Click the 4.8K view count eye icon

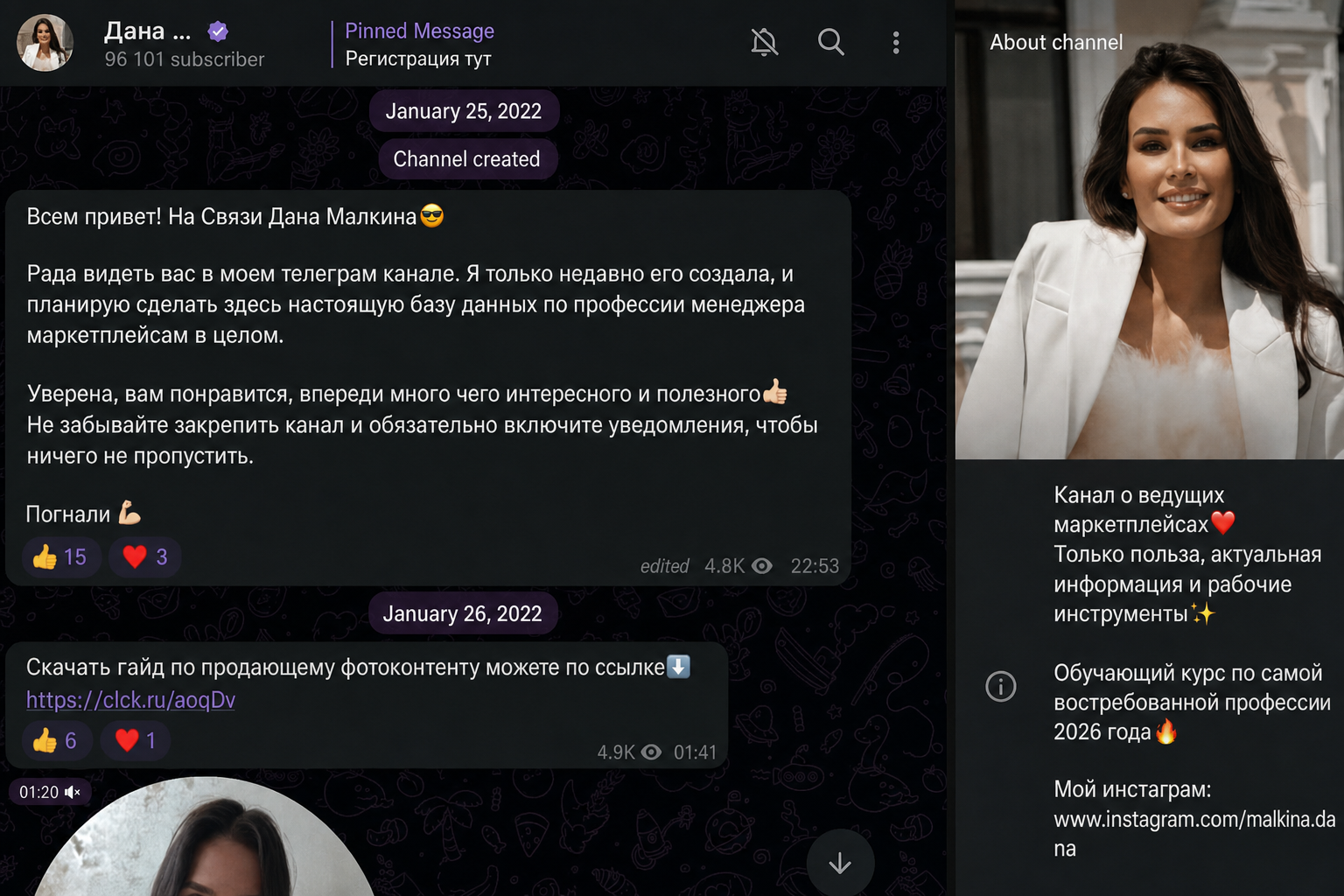[762, 566]
